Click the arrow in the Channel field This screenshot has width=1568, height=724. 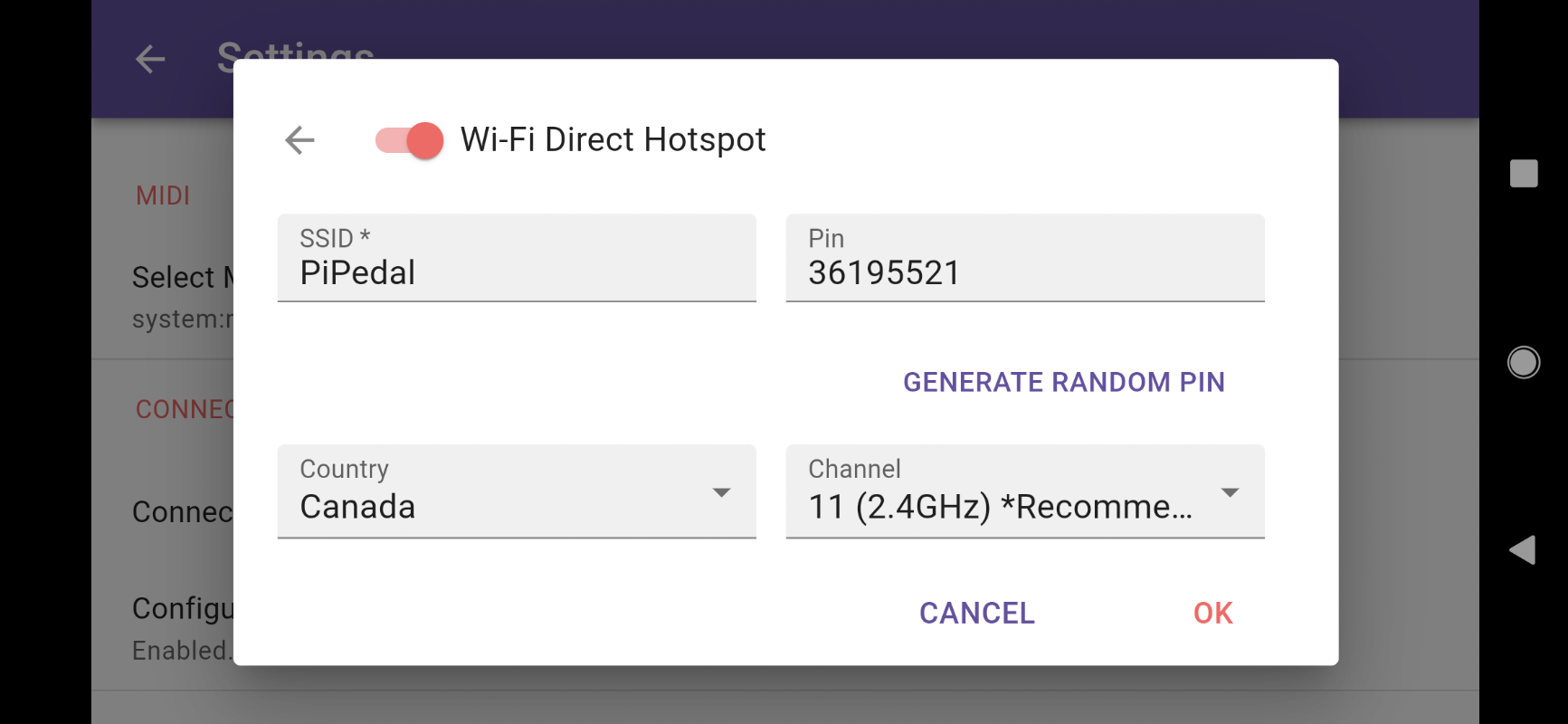point(1230,492)
